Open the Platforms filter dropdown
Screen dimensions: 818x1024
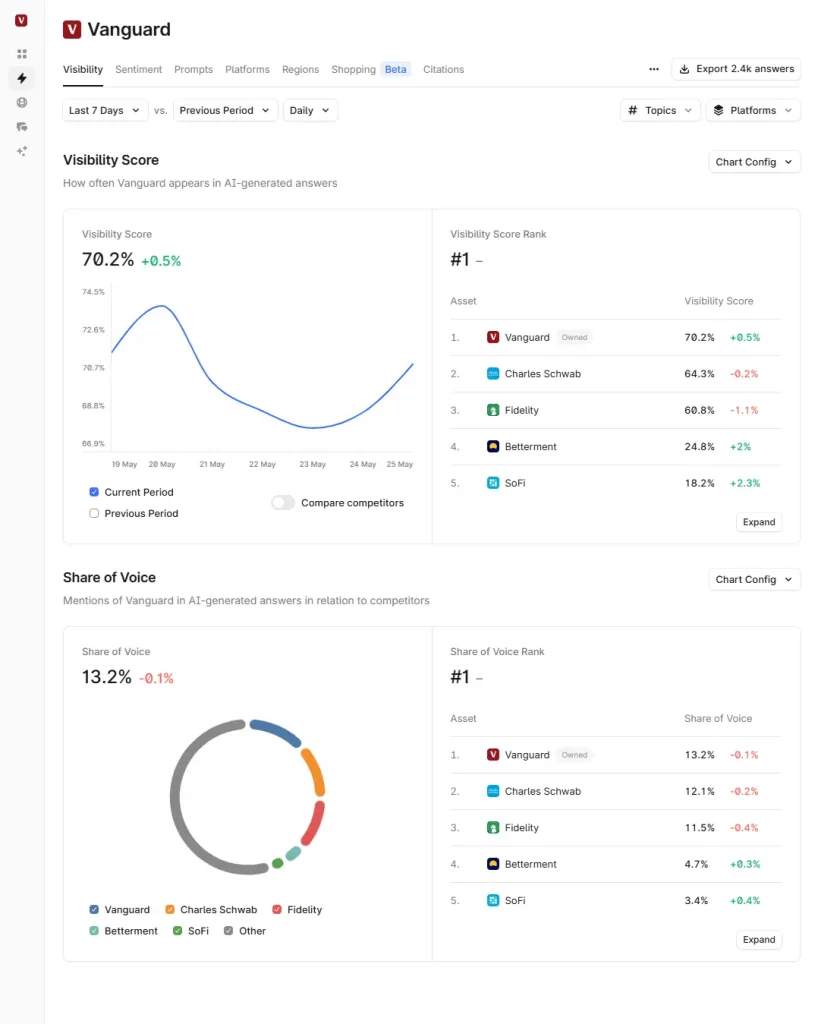click(753, 110)
